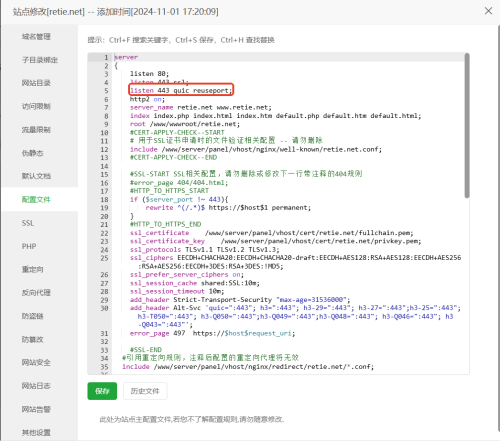This screenshot has width=500, height=441.
Task: Click line number 18 in the gutter
Action: 104,199
